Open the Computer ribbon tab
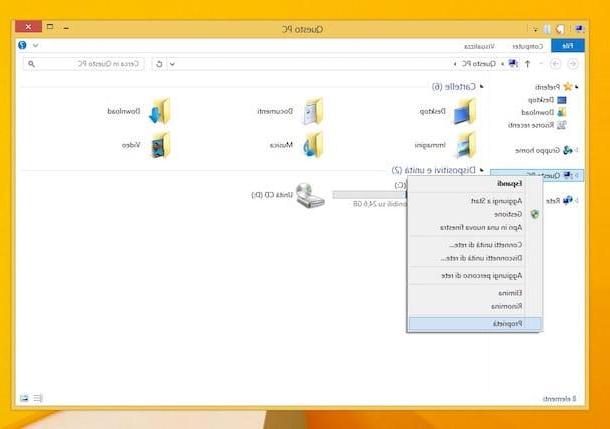610x429 pixels. tap(527, 46)
